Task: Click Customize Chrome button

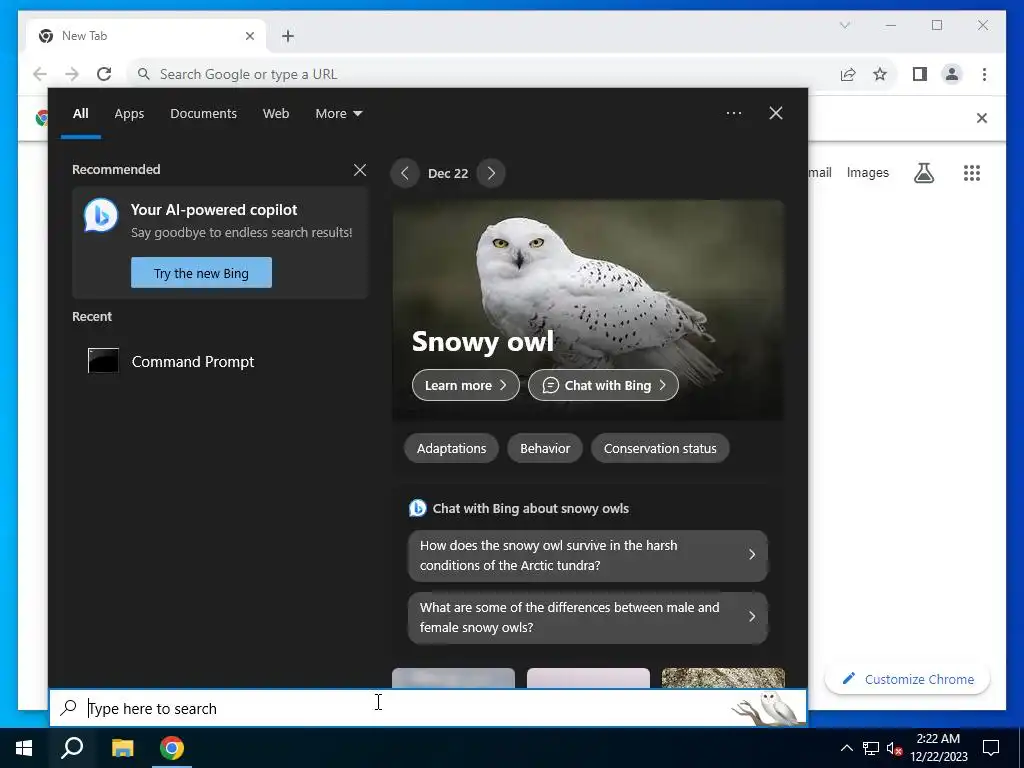Action: click(908, 679)
